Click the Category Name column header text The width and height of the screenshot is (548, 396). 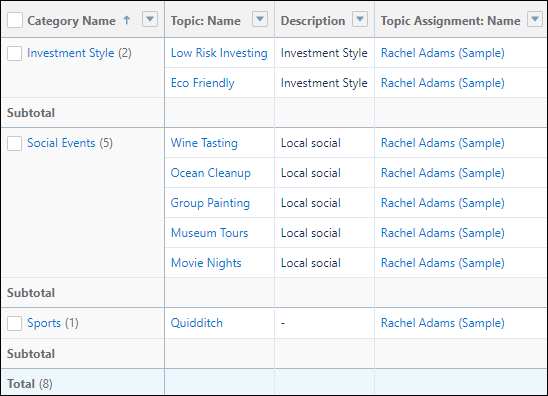coord(71,21)
